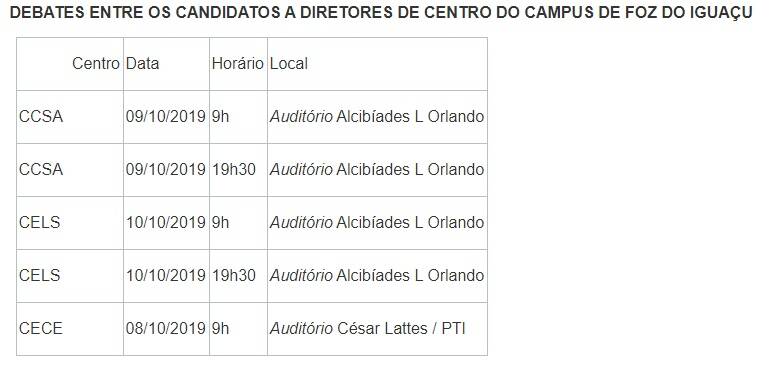The width and height of the screenshot is (781, 367).
Task: Select the Horário column header
Action: (x=238, y=64)
